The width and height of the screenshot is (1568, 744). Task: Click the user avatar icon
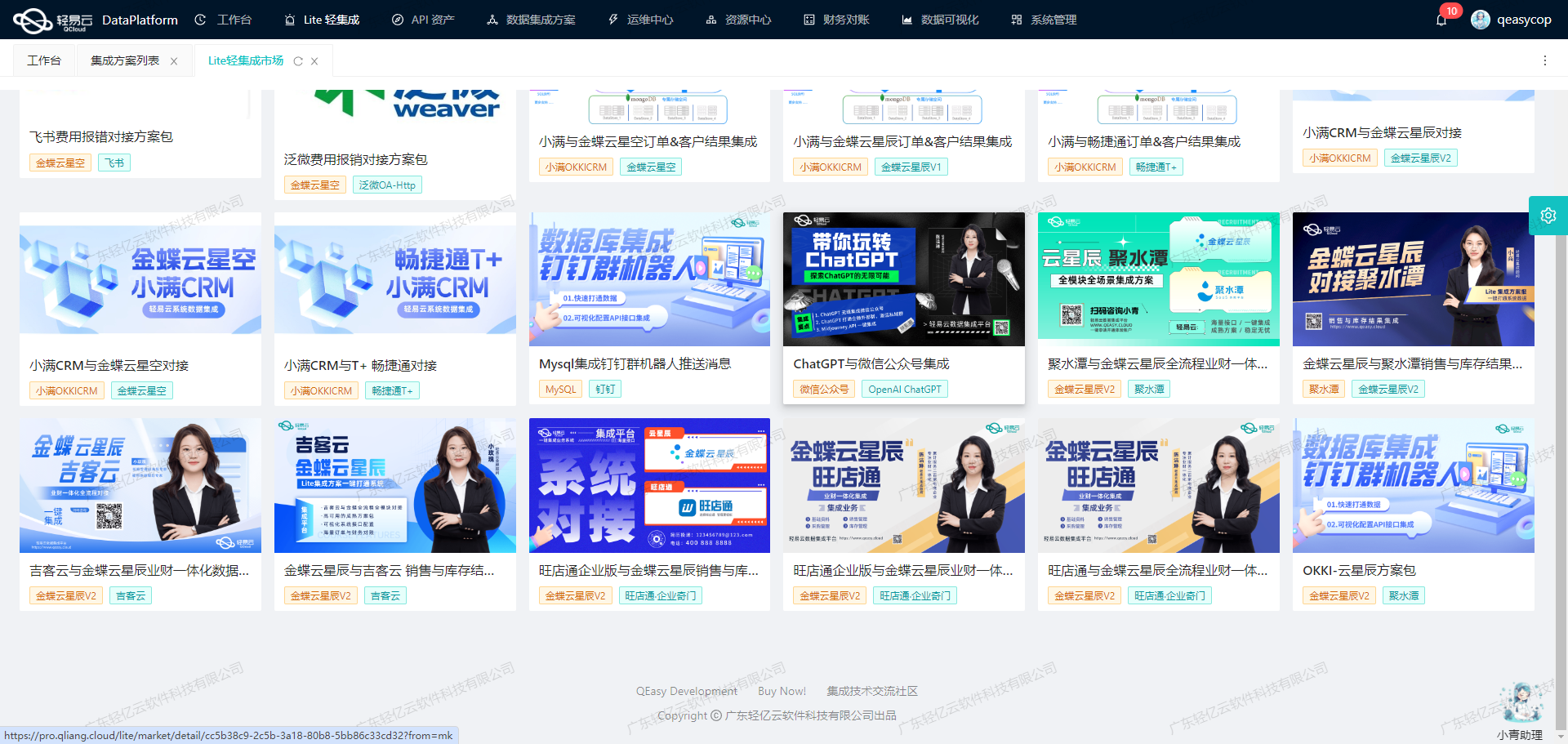(x=1480, y=20)
